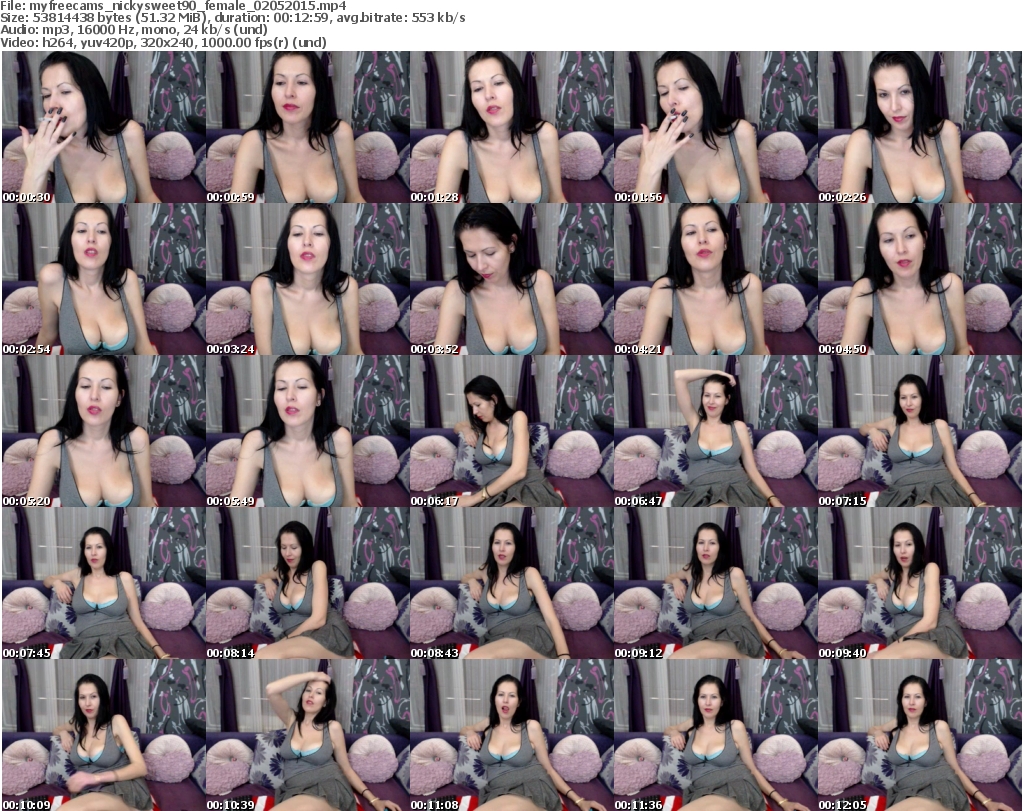Select the thumbnail stamped 00:08:14

[x=308, y=583]
